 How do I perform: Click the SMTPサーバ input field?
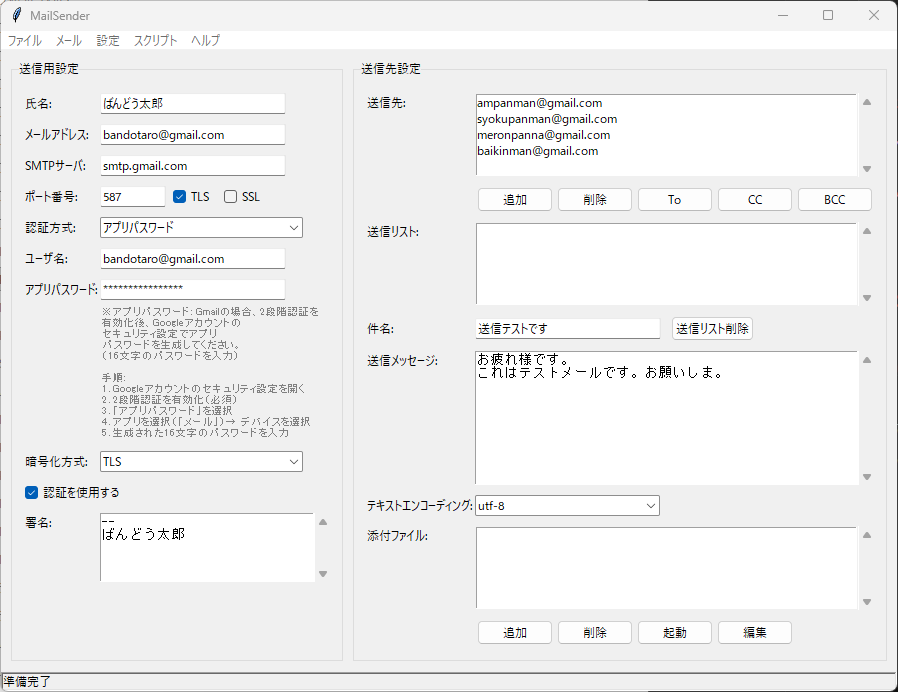192,166
